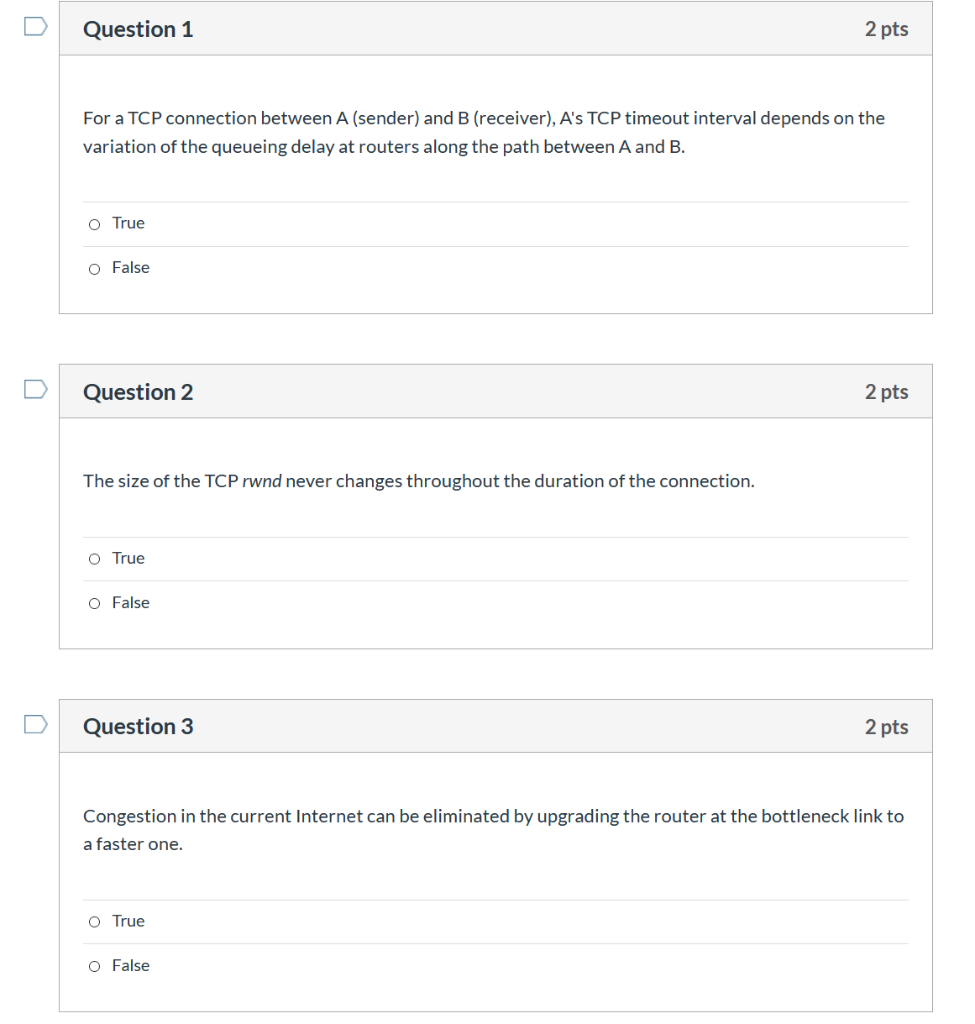Select False for Question 1
The image size is (975, 1024).
pos(93,268)
